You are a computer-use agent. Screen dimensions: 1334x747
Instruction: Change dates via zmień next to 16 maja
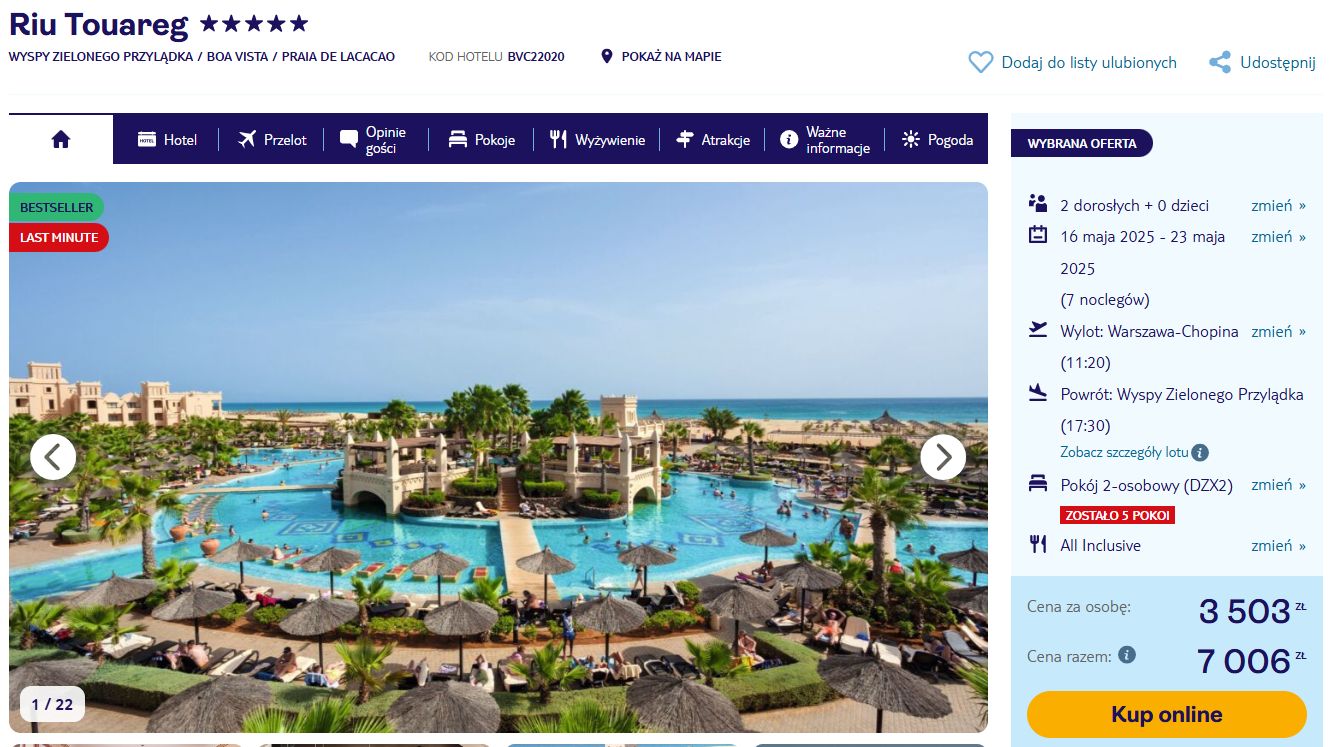(x=1278, y=237)
